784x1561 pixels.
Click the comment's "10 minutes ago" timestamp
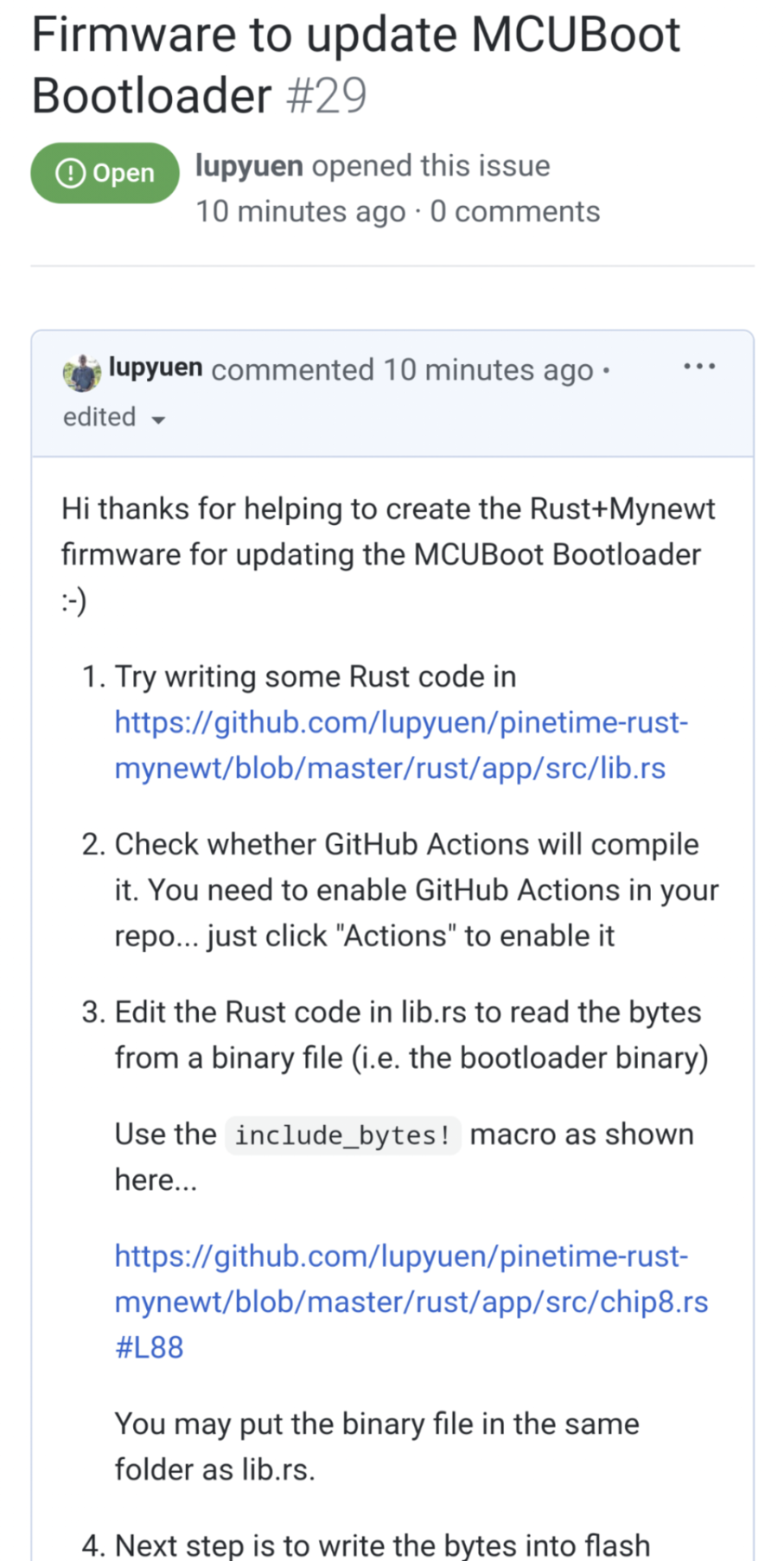(x=488, y=370)
